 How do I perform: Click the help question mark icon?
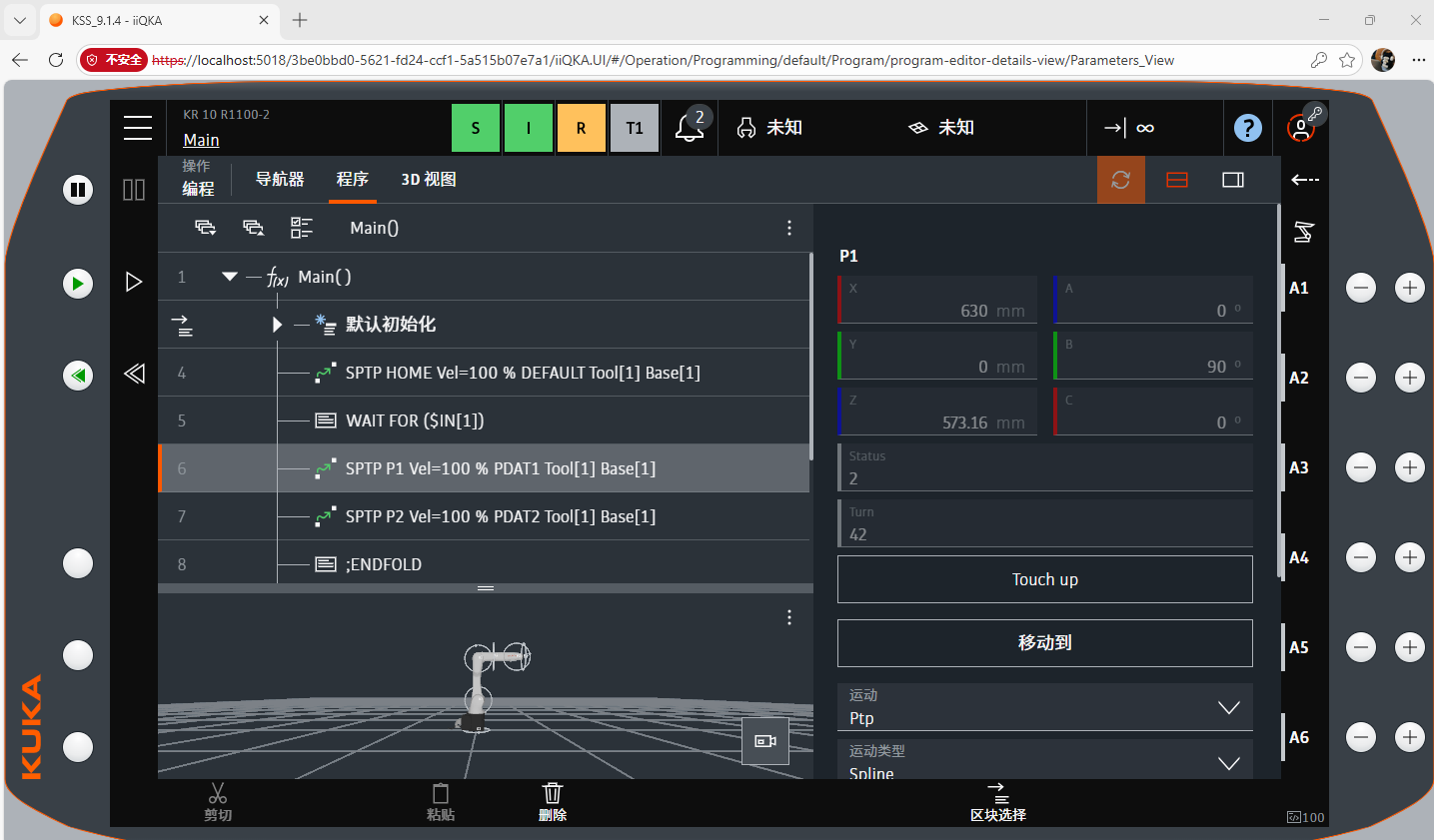[1247, 128]
